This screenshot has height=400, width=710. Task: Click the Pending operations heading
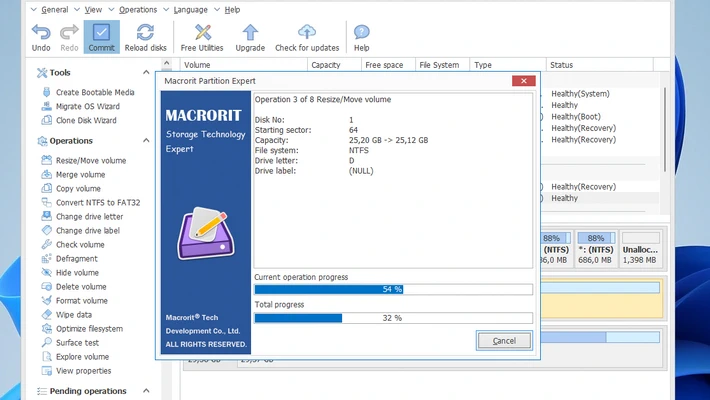tap(88, 391)
